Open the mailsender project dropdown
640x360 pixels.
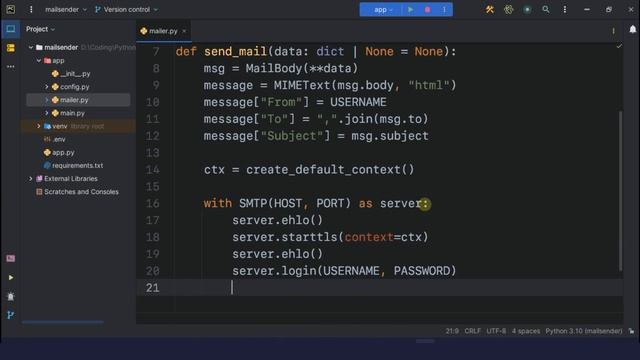(65, 9)
